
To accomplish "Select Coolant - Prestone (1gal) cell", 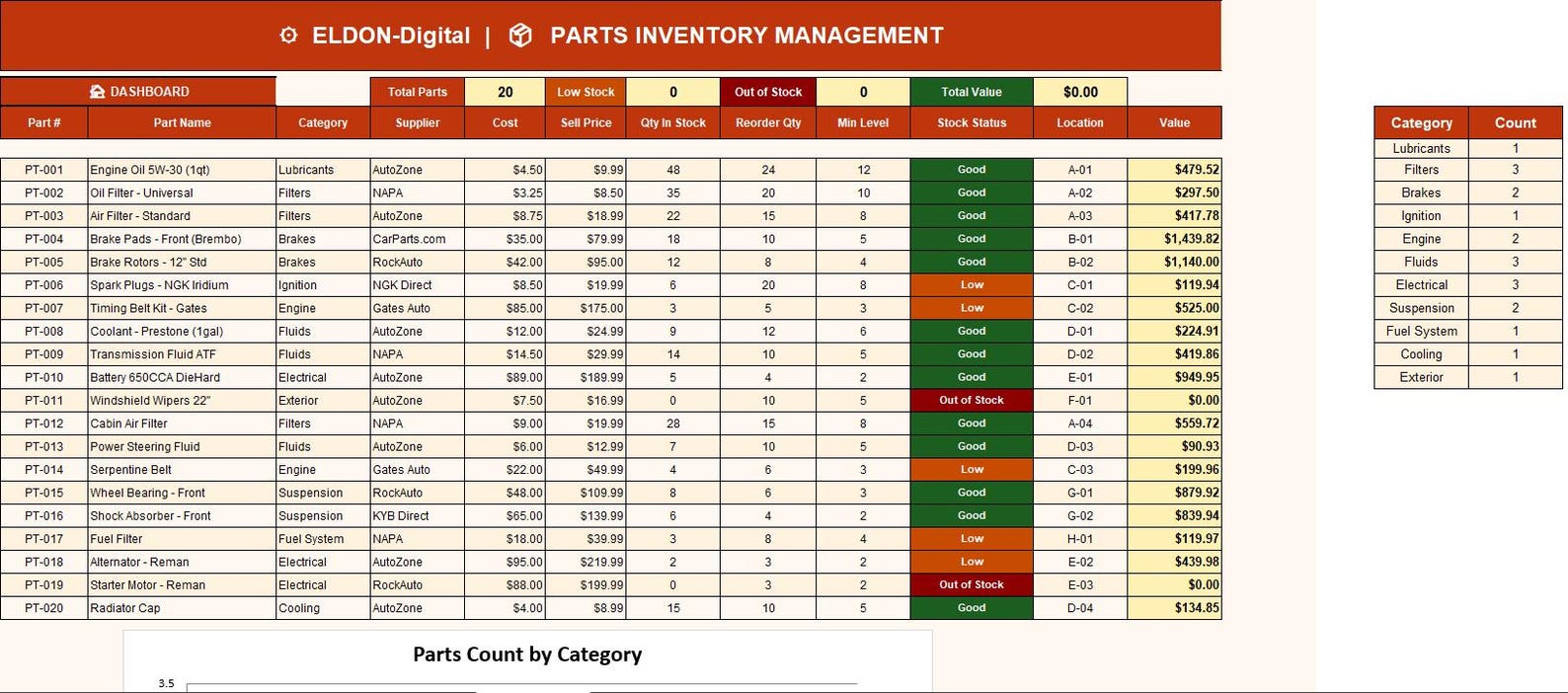I will pyautogui.click(x=182, y=331).
